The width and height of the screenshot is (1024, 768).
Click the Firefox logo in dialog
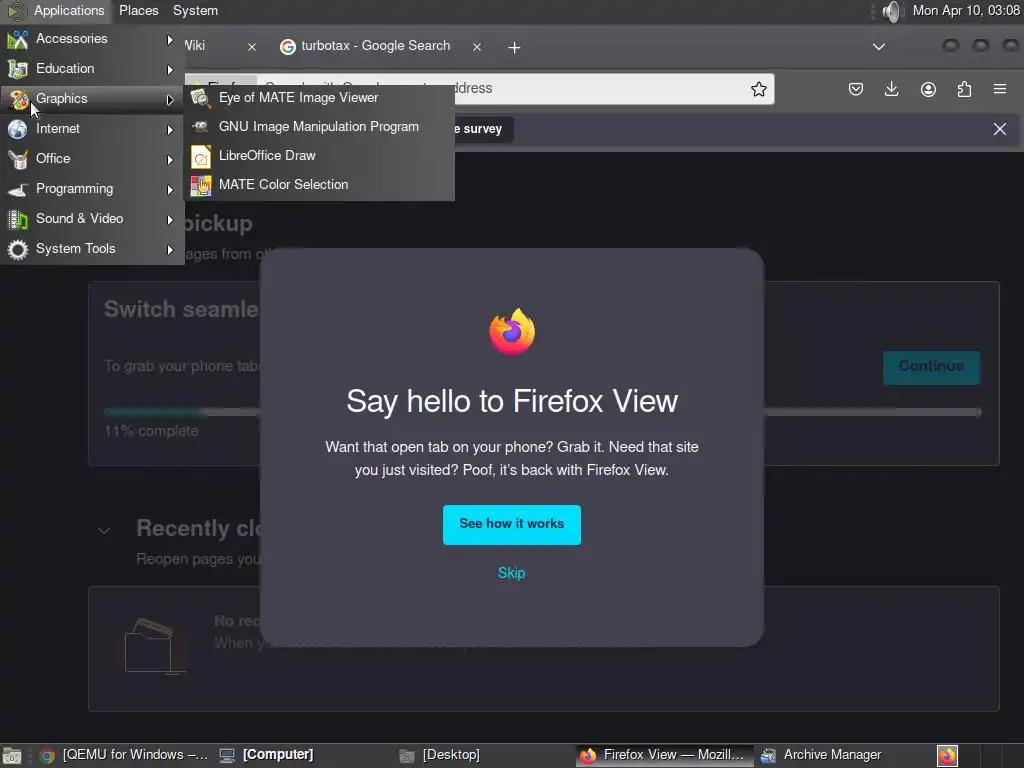pyautogui.click(x=512, y=332)
